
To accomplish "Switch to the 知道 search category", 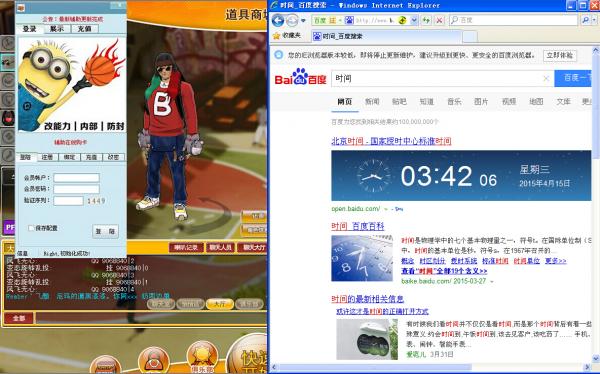I will (427, 101).
